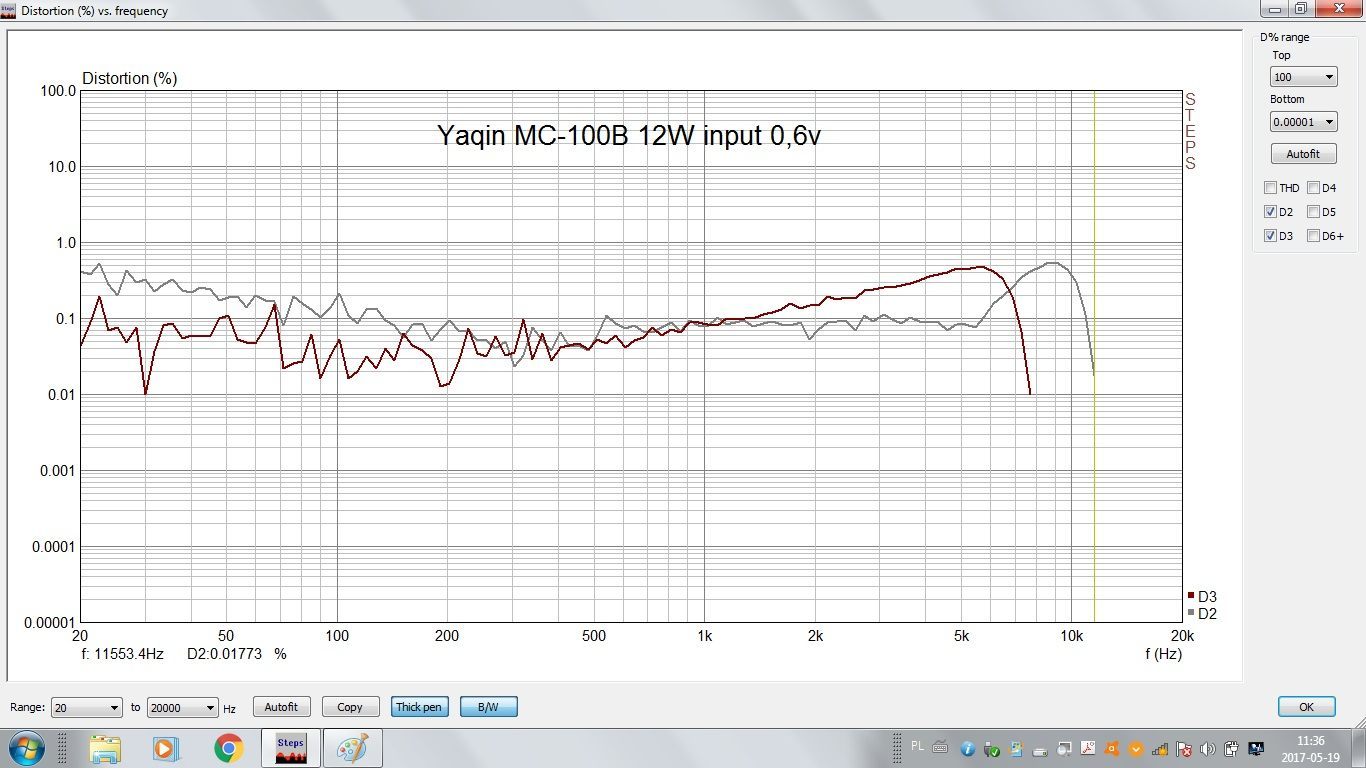This screenshot has height=768, width=1366.
Task: Open the Avast antivirus tray icon
Action: point(1112,749)
